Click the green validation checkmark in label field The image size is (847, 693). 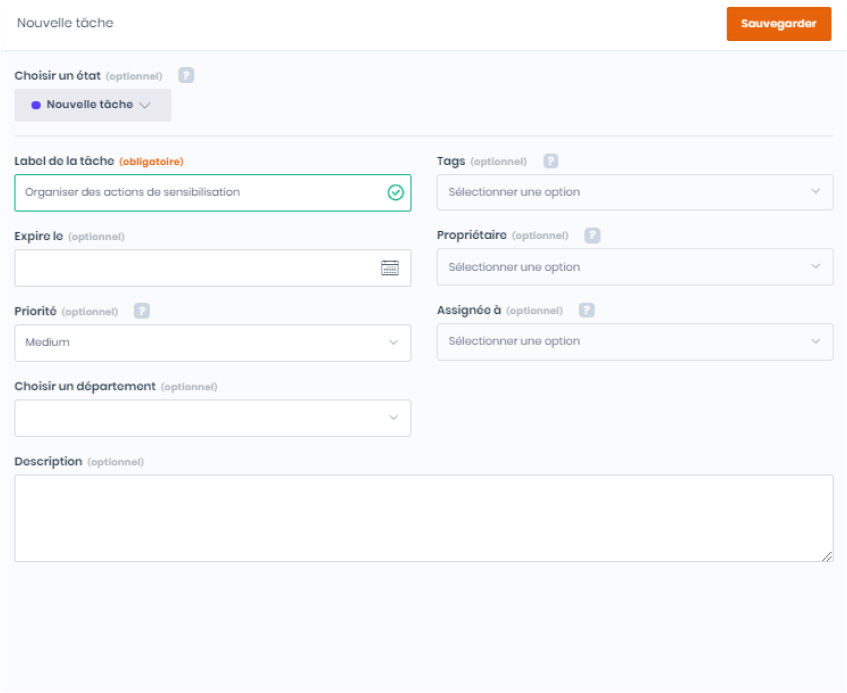[x=395, y=192]
